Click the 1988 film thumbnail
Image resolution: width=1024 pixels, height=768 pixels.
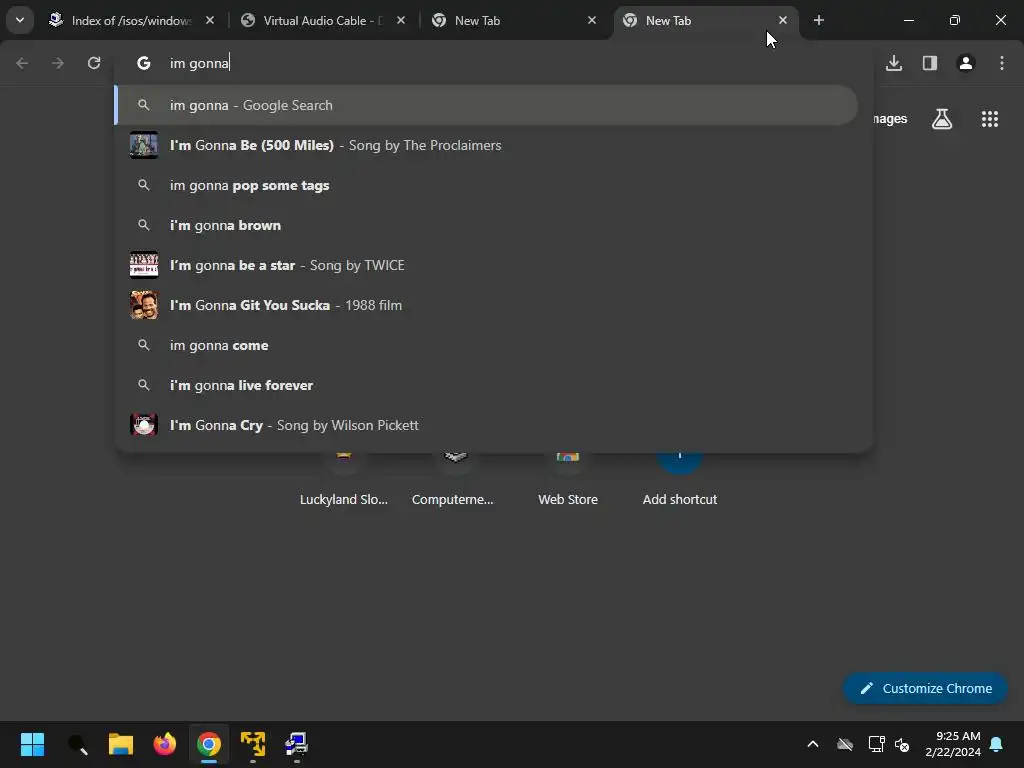(144, 305)
